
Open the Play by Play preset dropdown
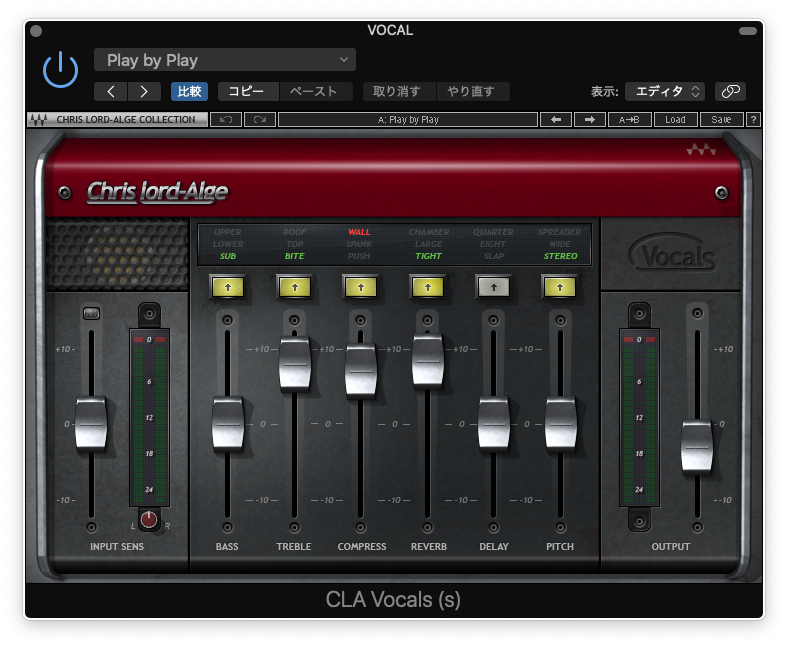point(225,60)
